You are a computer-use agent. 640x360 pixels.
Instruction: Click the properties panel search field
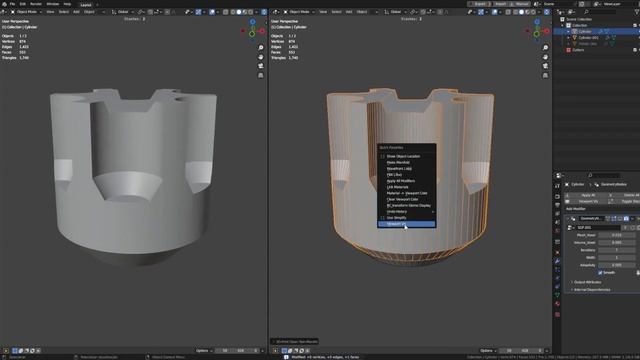(x=604, y=176)
